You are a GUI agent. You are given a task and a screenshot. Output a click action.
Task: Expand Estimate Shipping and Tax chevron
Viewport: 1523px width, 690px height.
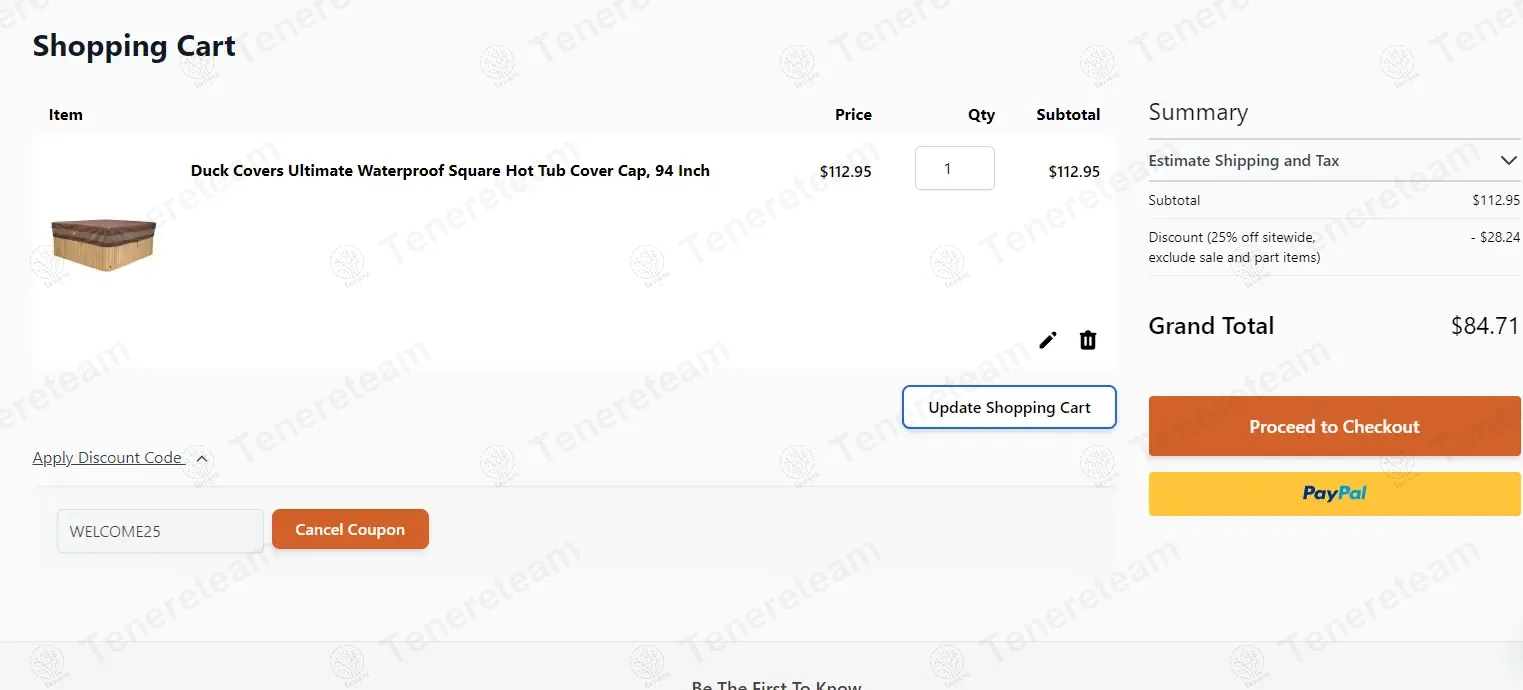[x=1508, y=161]
